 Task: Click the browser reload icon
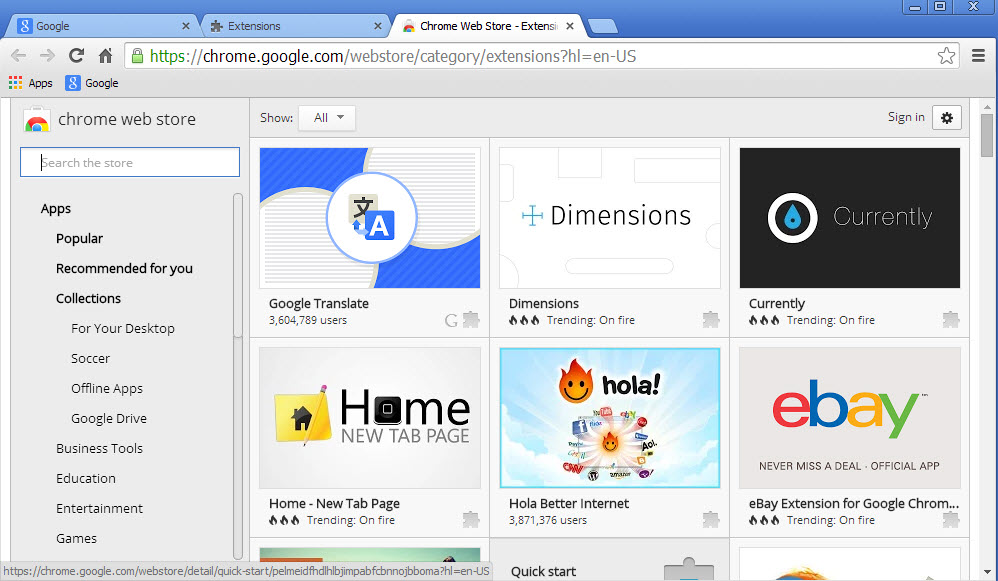76,56
